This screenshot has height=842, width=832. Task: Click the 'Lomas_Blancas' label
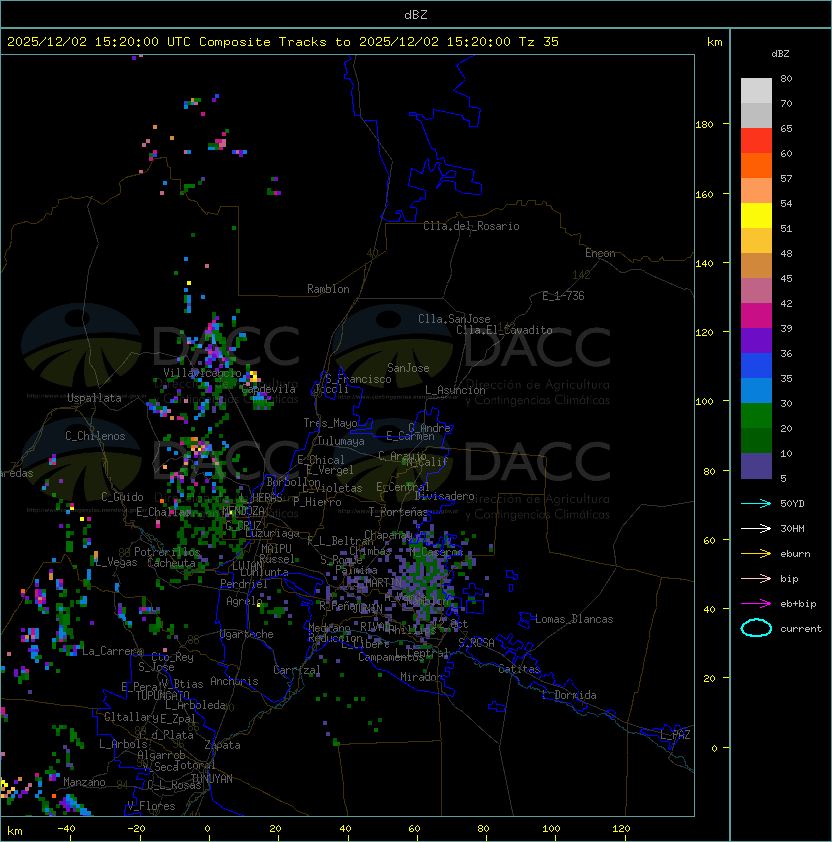click(574, 619)
